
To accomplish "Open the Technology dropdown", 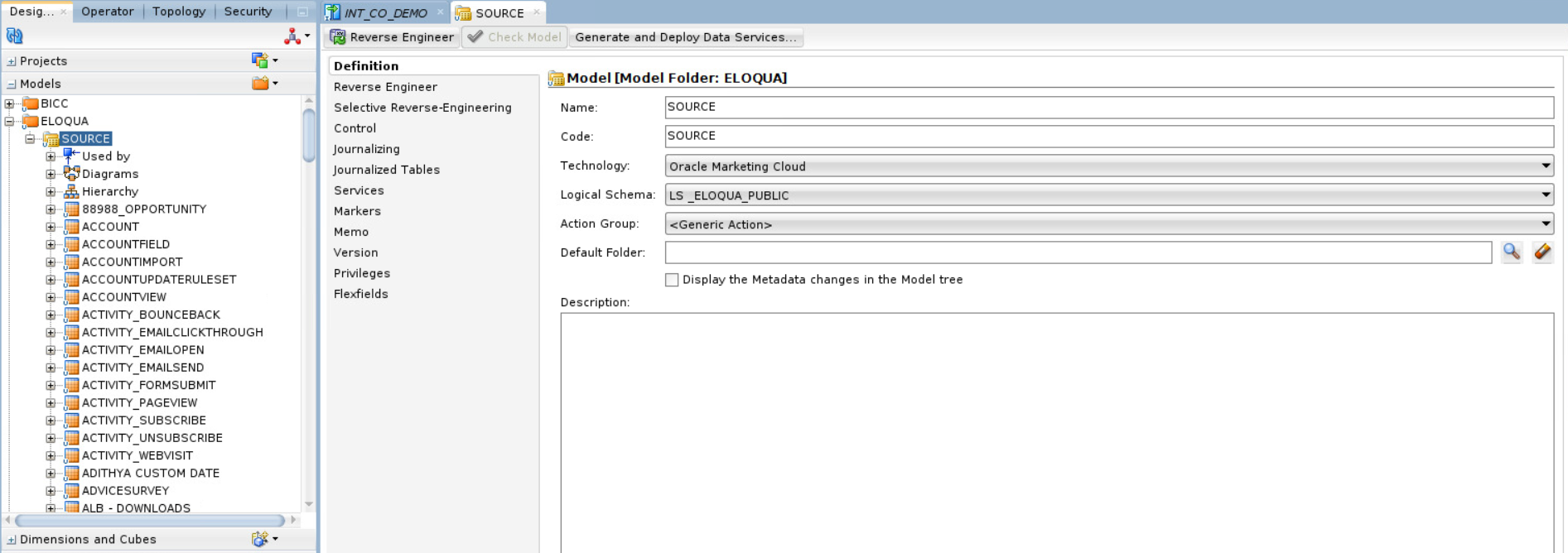I will point(1108,166).
